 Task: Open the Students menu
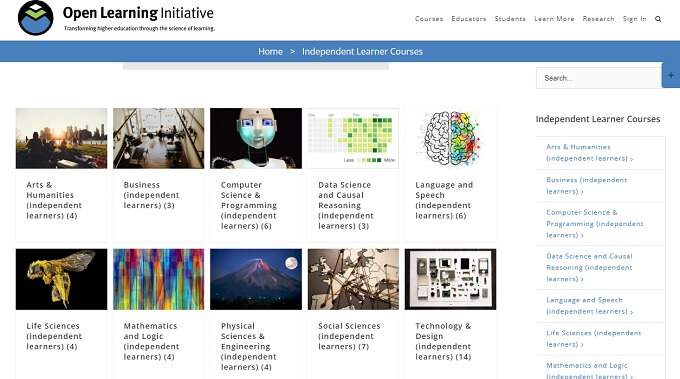pyautogui.click(x=510, y=19)
